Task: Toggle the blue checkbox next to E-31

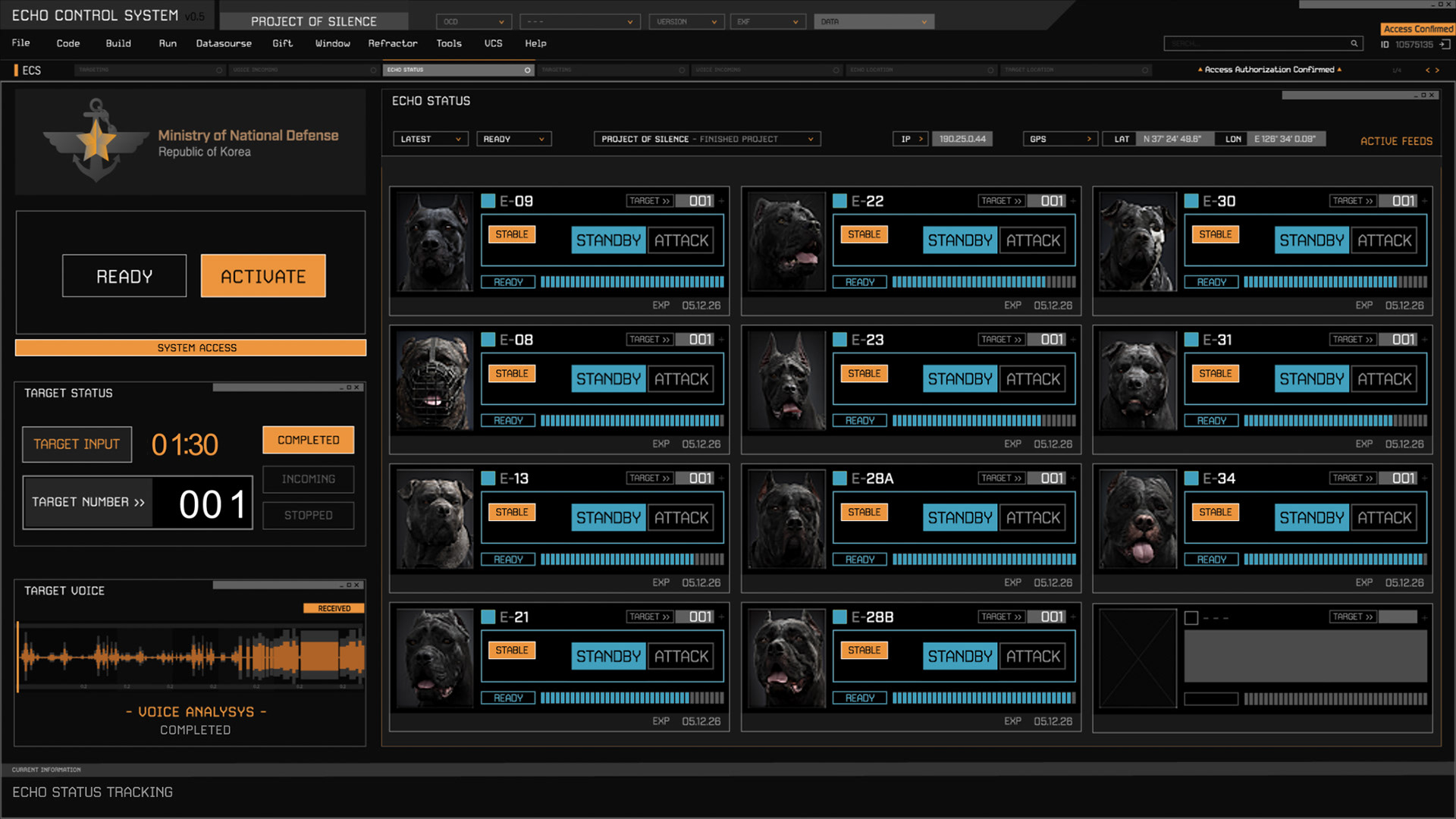Action: coord(1191,340)
